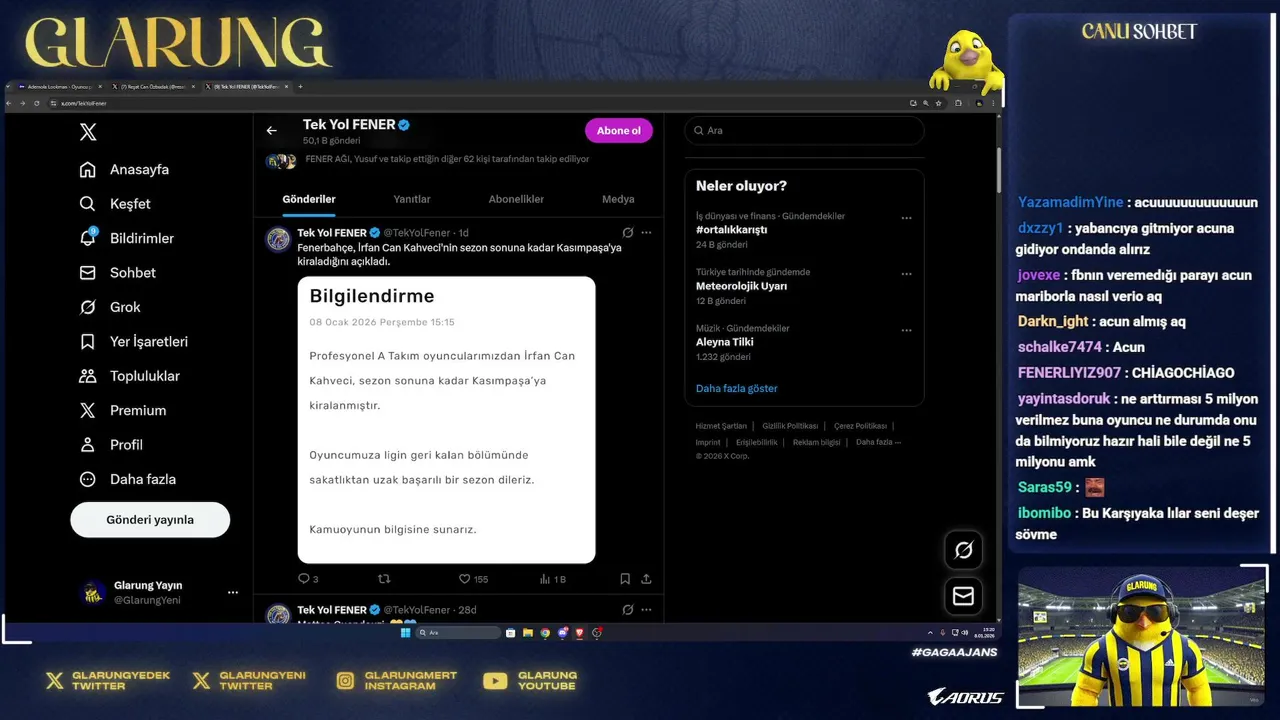Open Bilgilendirme image in post
The width and height of the screenshot is (1280, 720).
coord(446,420)
